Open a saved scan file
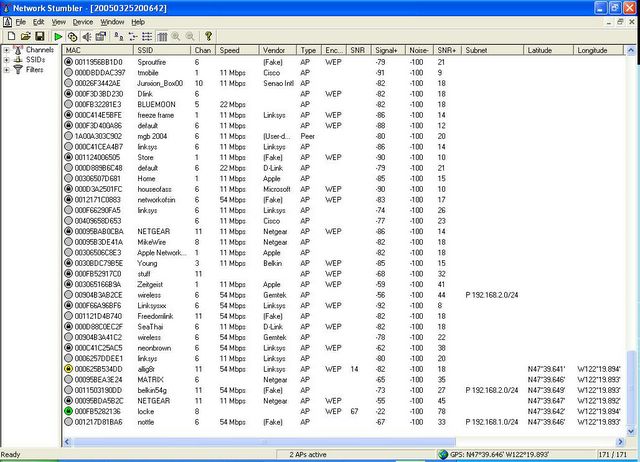The height and width of the screenshot is (462, 640). pyautogui.click(x=25, y=36)
